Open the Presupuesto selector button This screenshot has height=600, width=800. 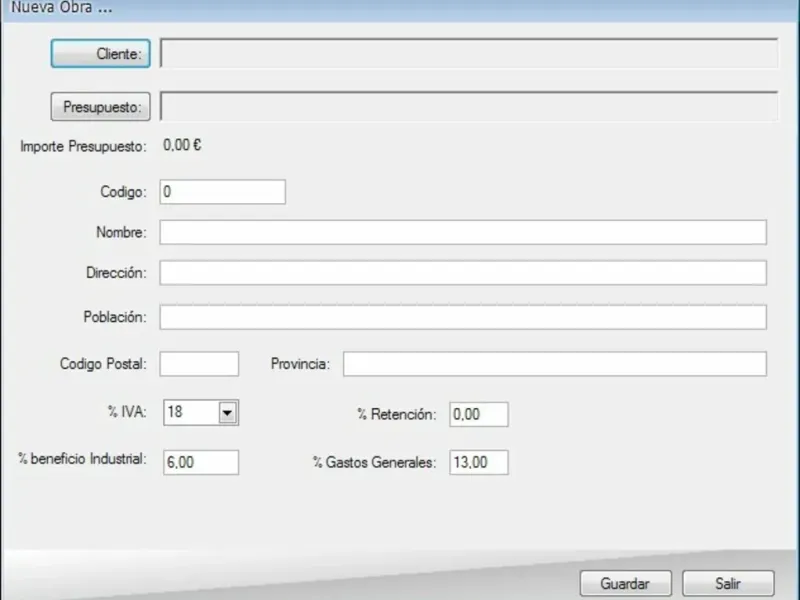[101, 107]
